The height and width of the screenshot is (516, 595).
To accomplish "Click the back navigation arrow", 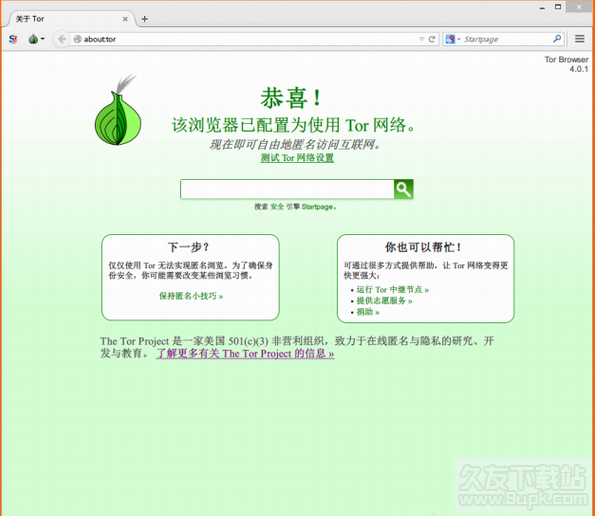I will (61, 39).
